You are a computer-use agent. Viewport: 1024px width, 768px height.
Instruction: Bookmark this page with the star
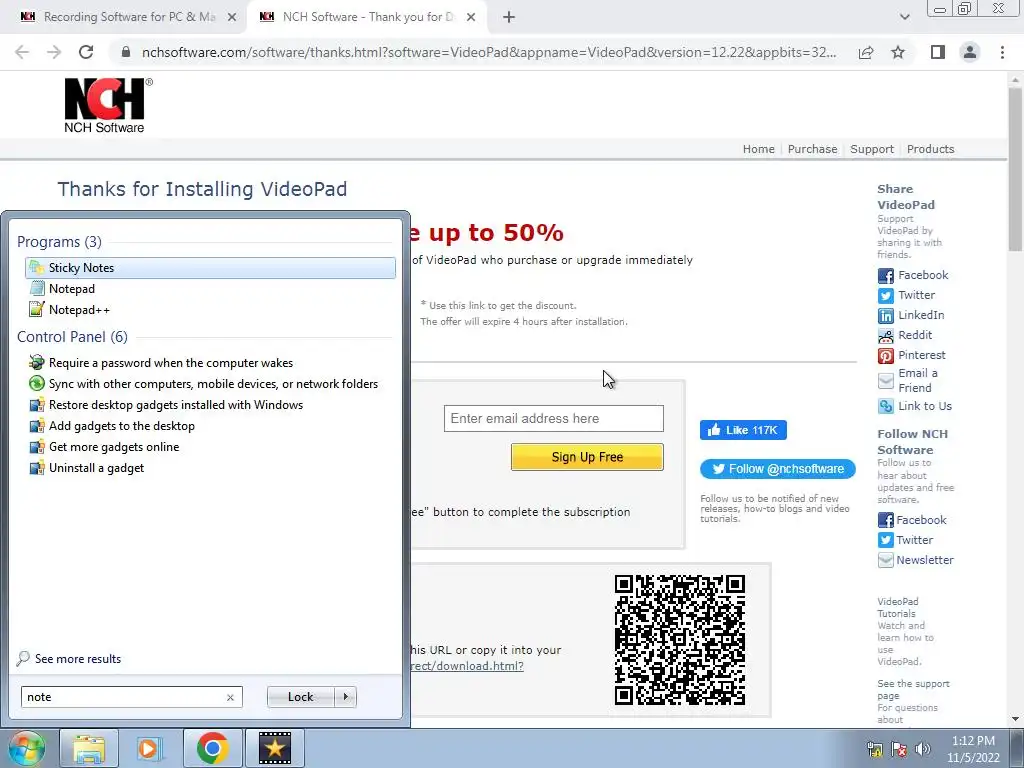(x=898, y=52)
